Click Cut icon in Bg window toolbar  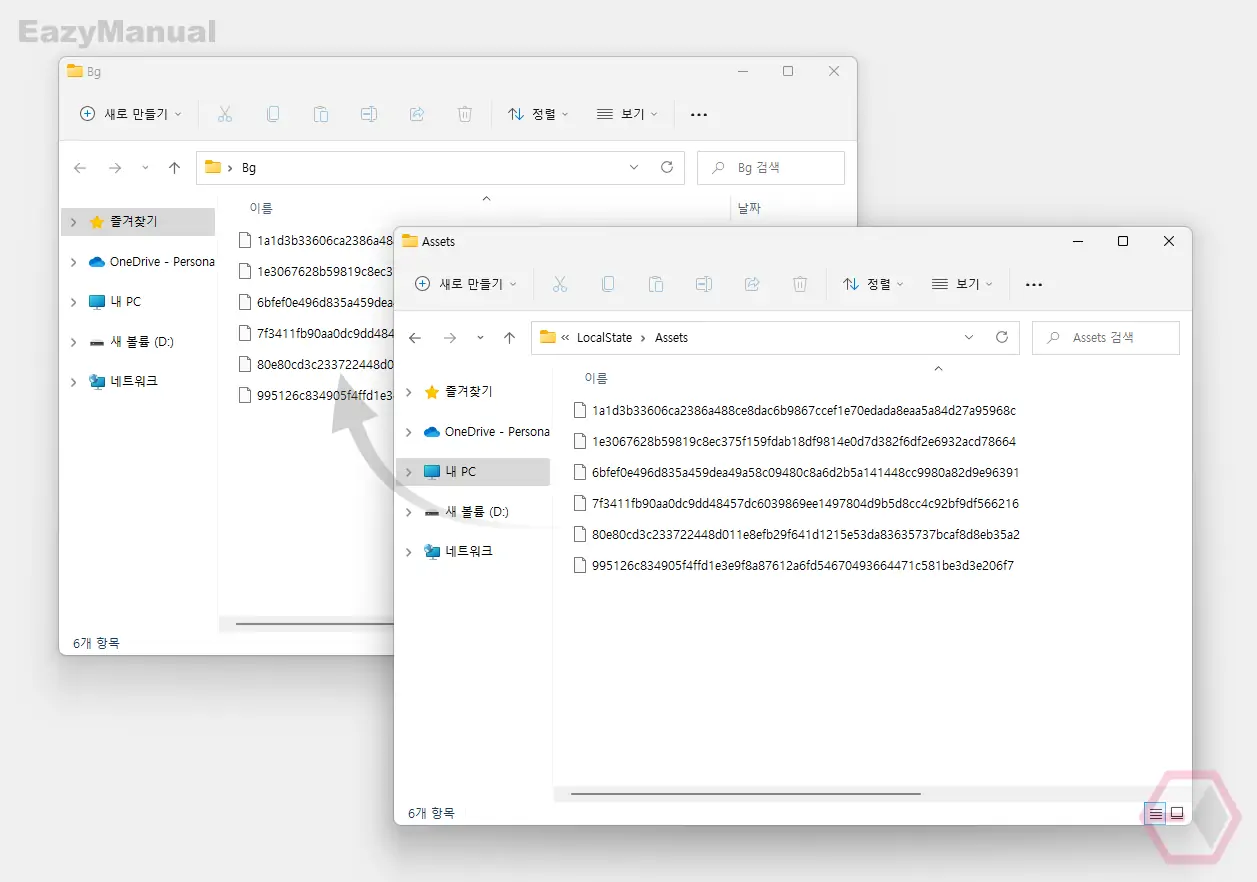225,114
